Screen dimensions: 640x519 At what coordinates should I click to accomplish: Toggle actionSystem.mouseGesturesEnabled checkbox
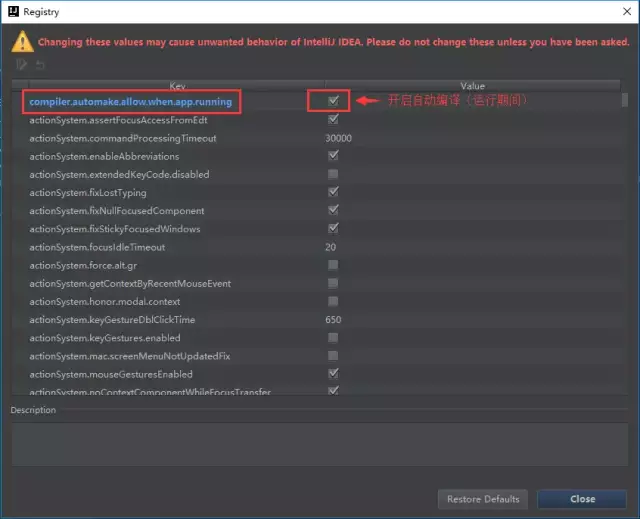click(333, 373)
